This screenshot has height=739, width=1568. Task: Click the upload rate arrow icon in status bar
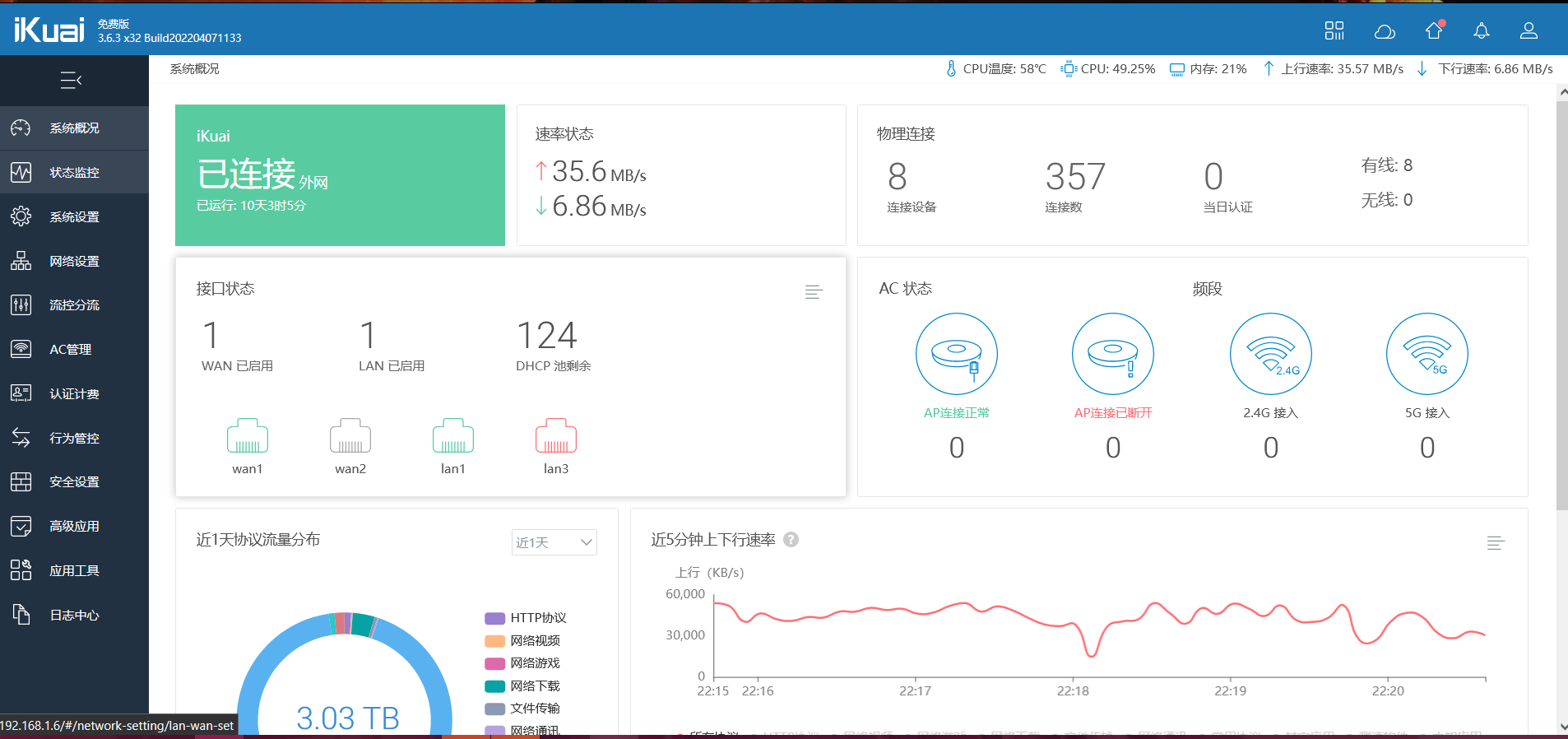click(x=1269, y=68)
